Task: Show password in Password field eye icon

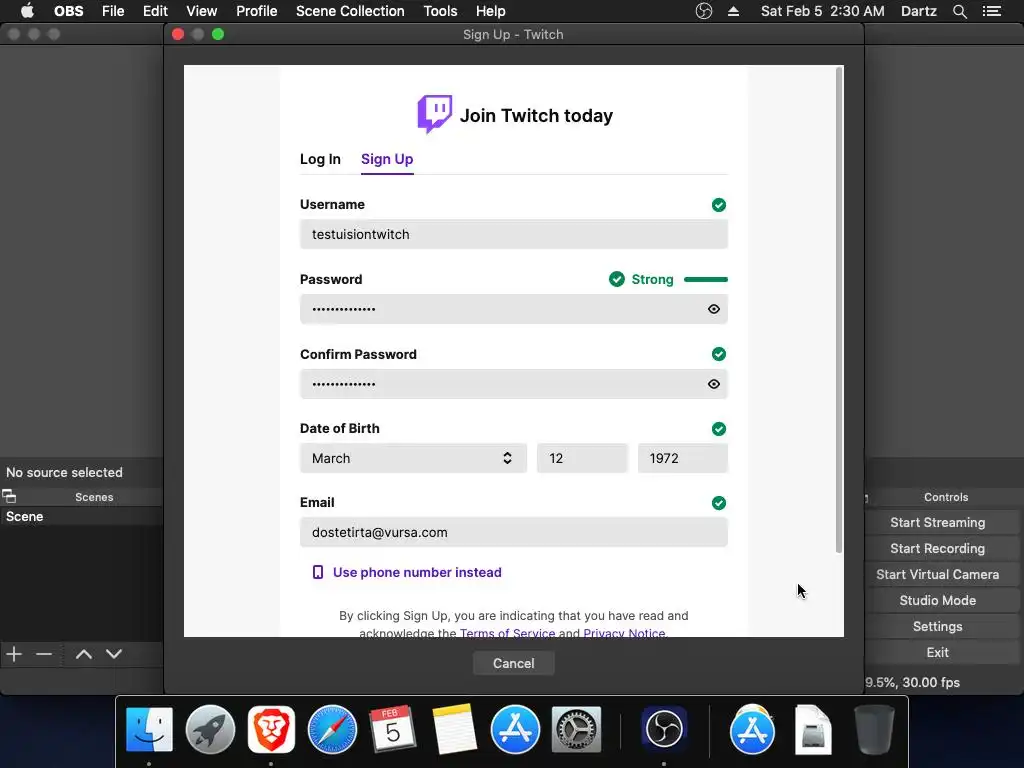Action: (714, 309)
